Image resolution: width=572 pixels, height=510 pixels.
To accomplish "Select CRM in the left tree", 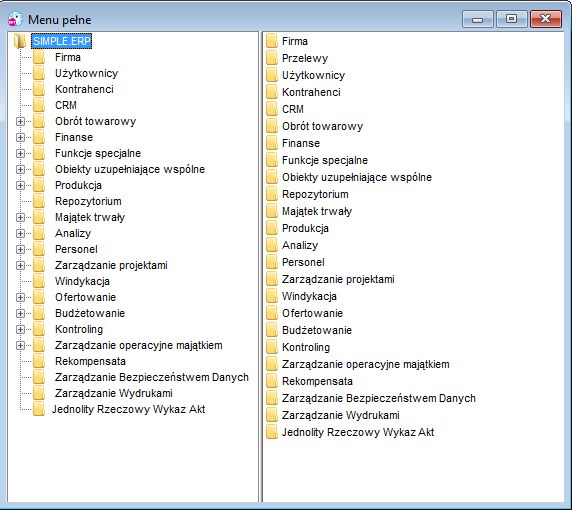I will click(66, 105).
